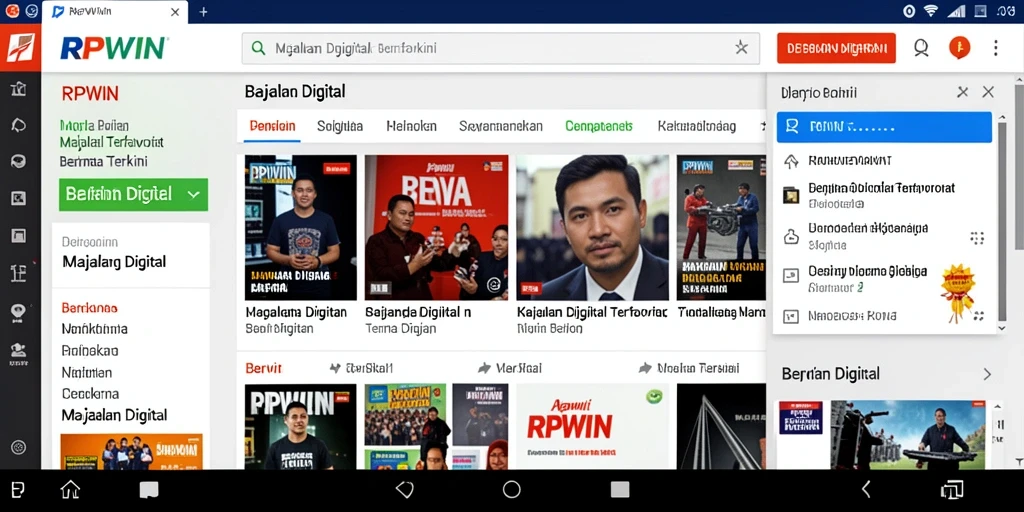Click the Mer8kaal section label with arrow

click(x=511, y=368)
